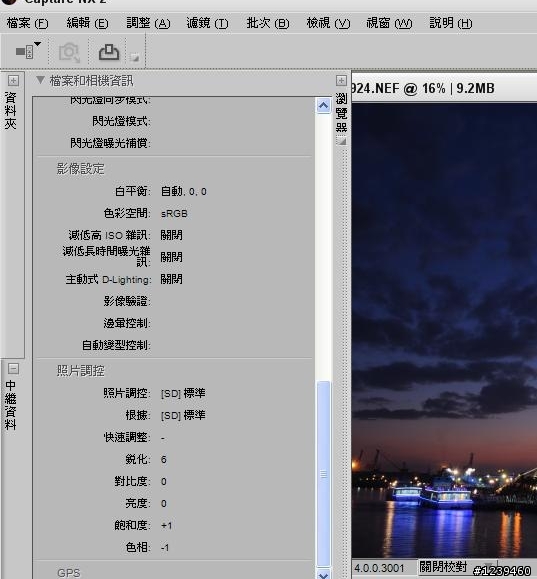Viewport: 537px width, 579px height.
Task: Click the 自動變型控制 label
Action: [x=116, y=345]
